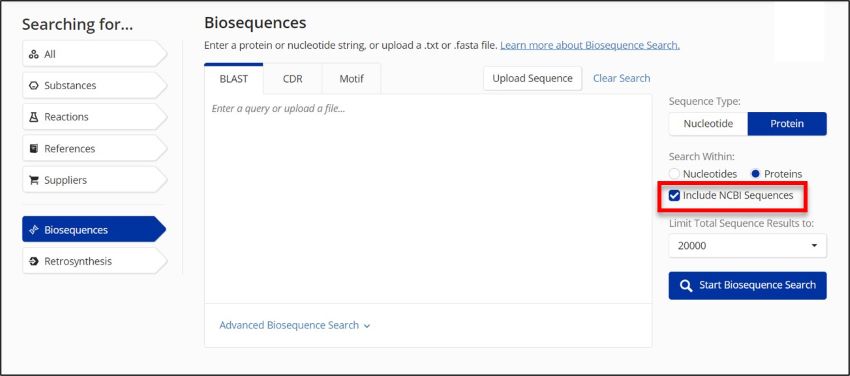Switch Sequence Type to Nucleotide

tap(708, 124)
